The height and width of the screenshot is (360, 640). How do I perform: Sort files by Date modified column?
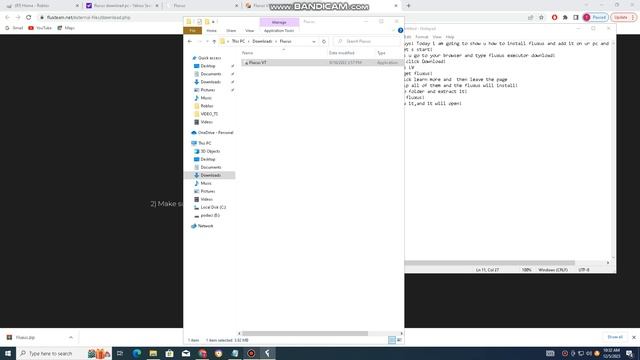(x=342, y=53)
